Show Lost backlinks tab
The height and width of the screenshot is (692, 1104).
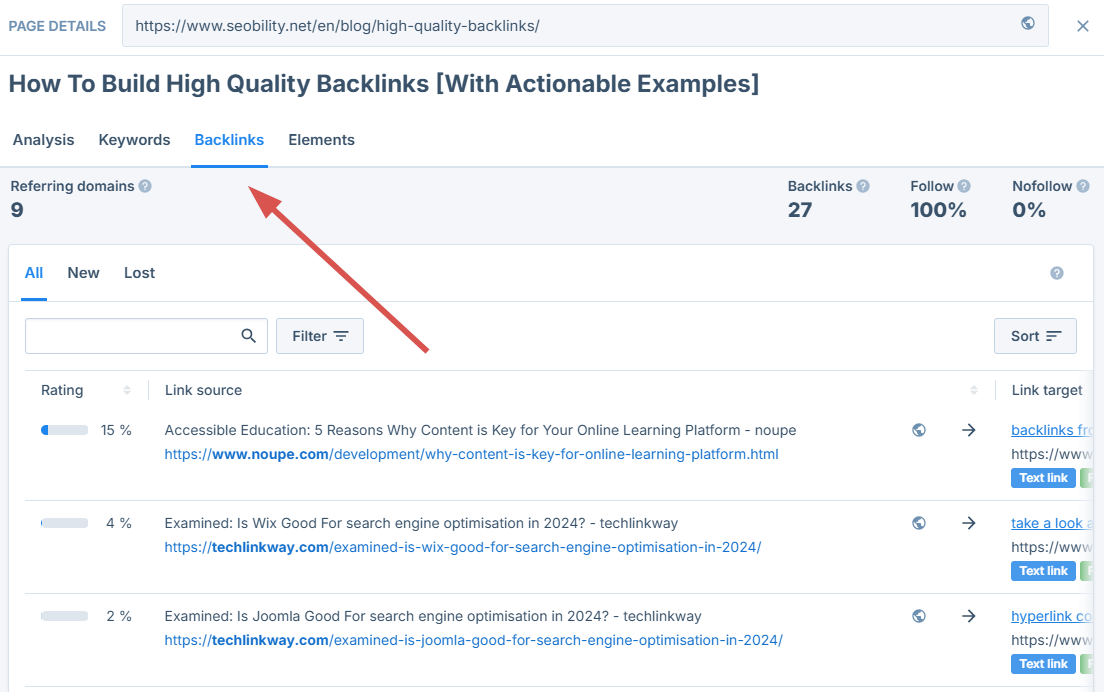pos(139,273)
